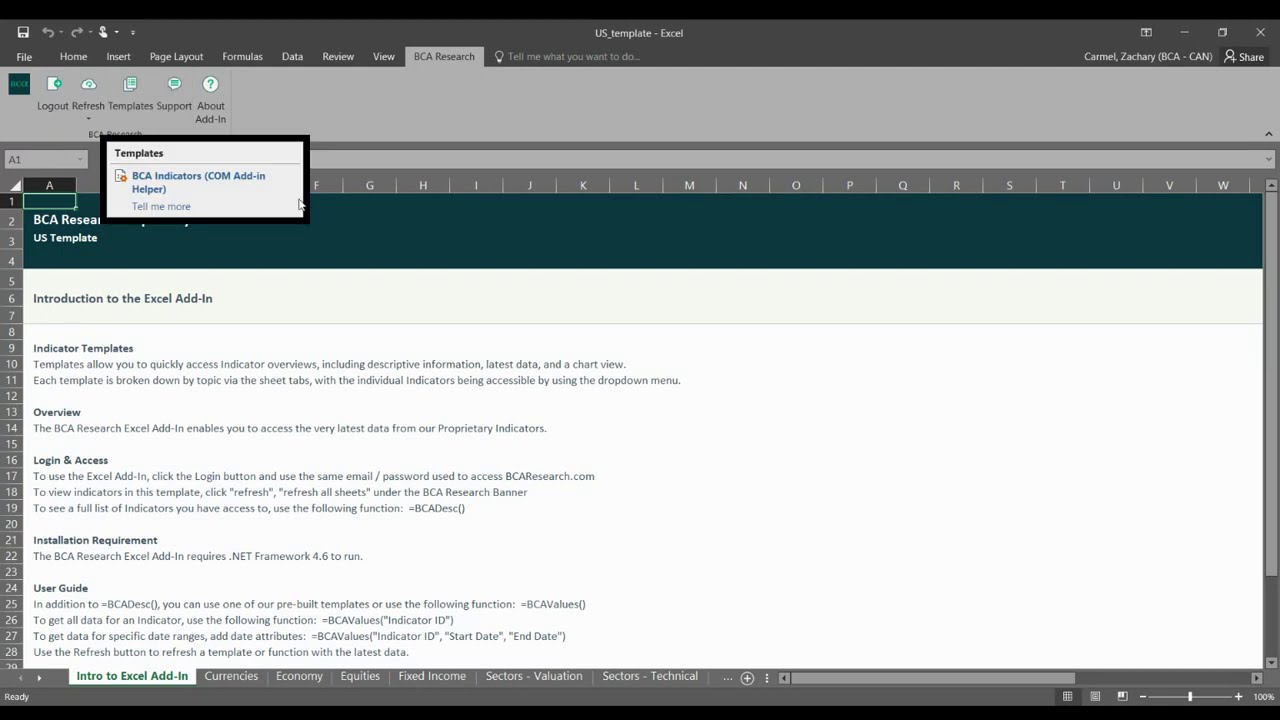Click the zoom level 100% indicator
This screenshot has width=1280, height=720.
[1264, 697]
